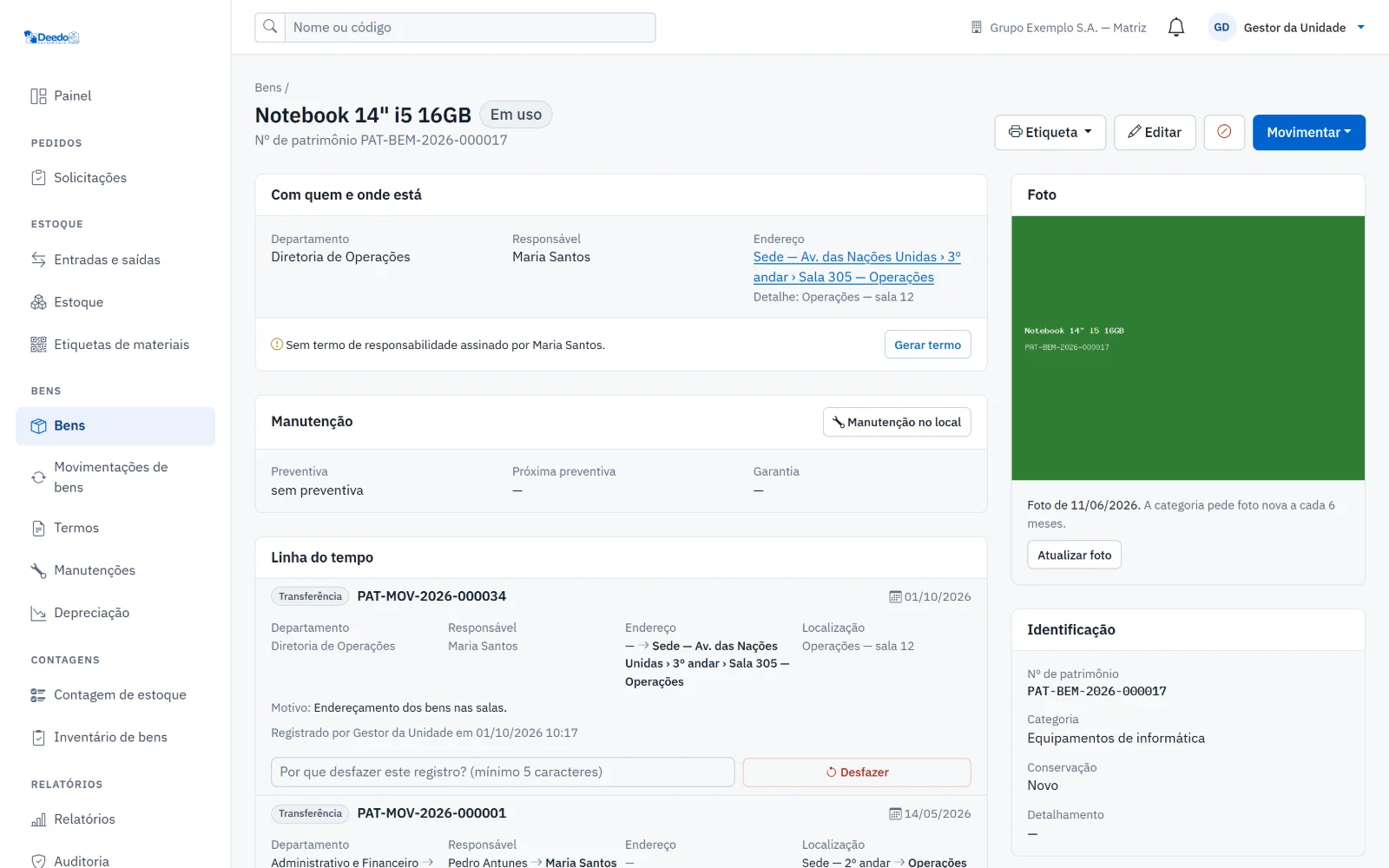Follow the Sede address link

coord(857,266)
